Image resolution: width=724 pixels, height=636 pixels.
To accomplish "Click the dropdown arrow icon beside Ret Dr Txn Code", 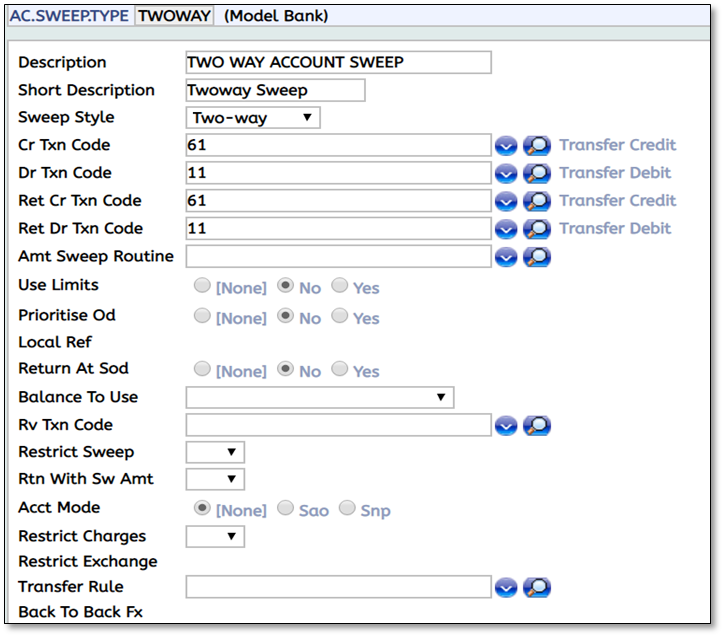I will coord(506,229).
